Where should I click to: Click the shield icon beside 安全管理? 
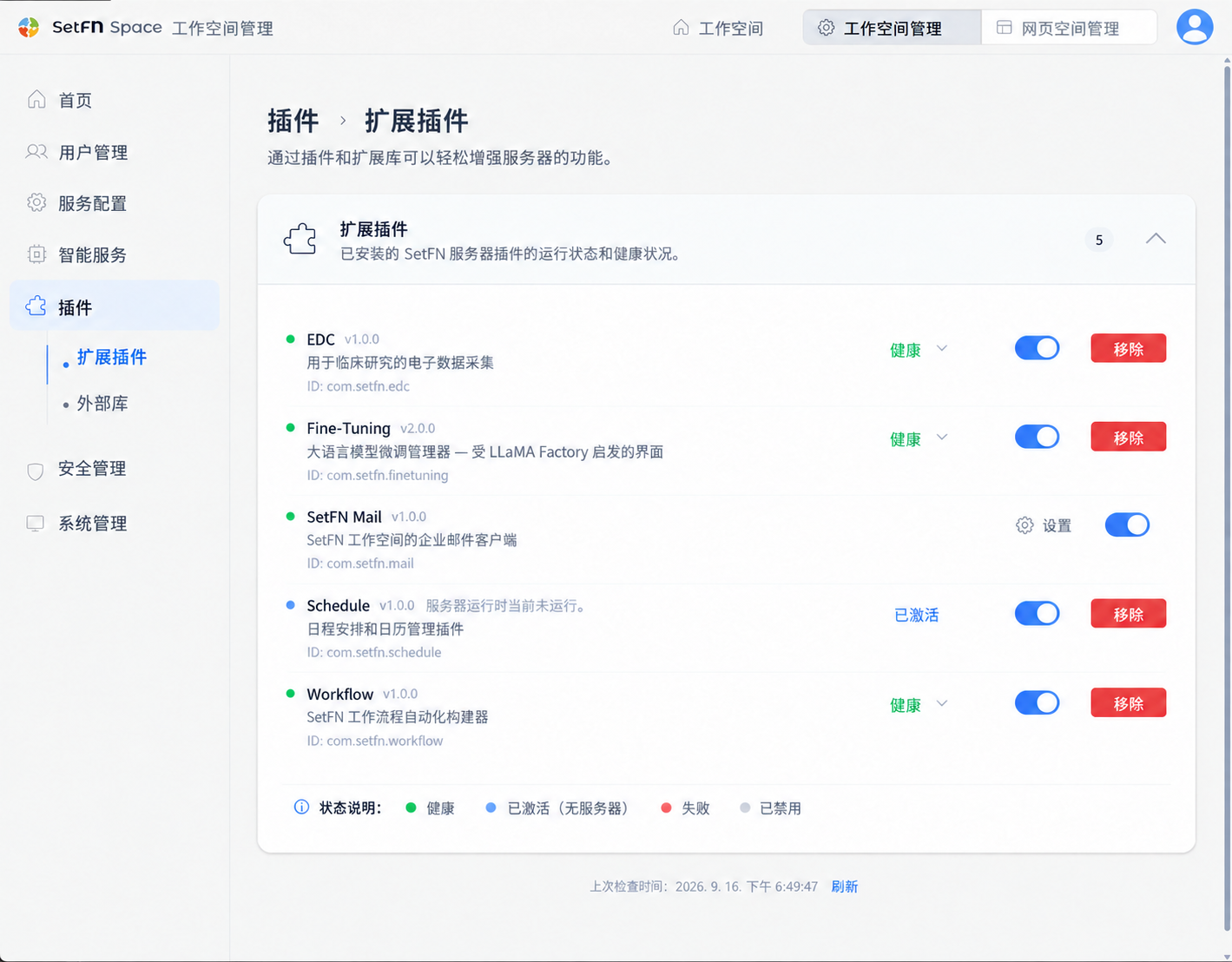36,470
